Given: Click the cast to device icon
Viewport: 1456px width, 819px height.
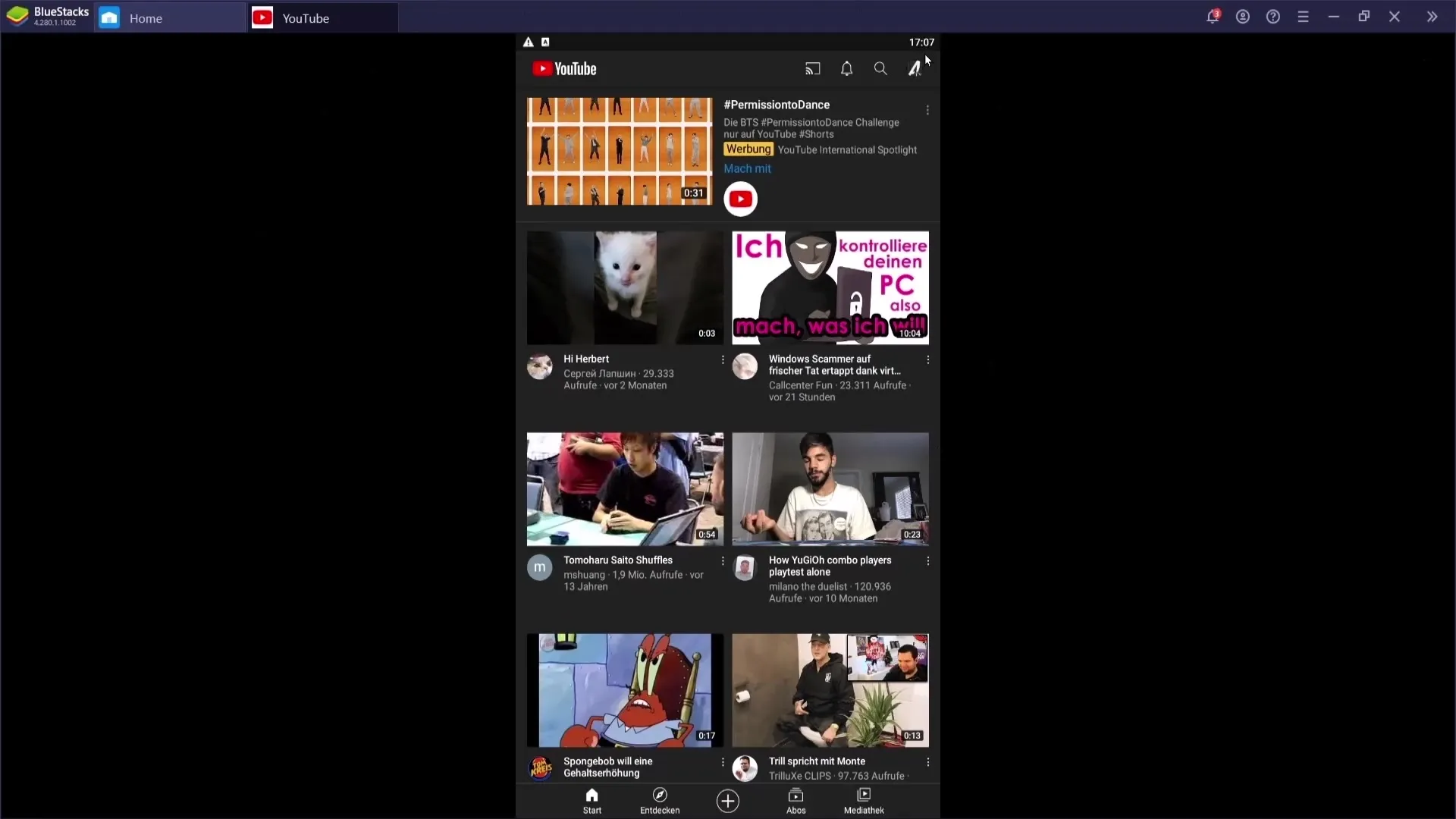Looking at the screenshot, I should 812,68.
